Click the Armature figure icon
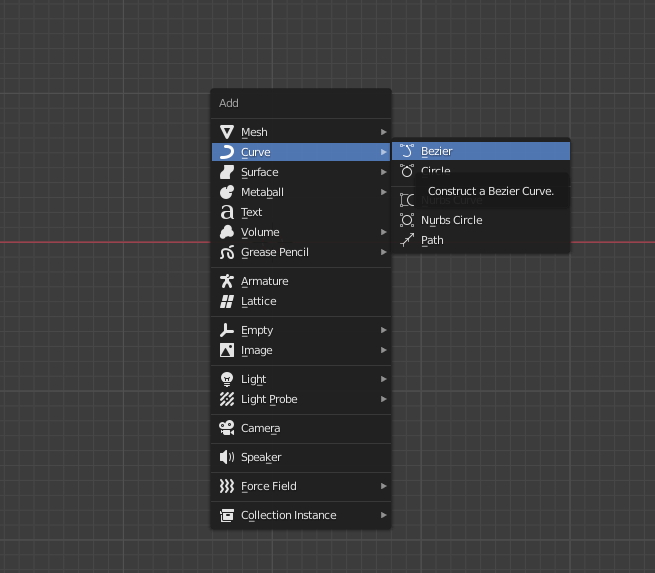Screen dimensions: 655x573 [x=227, y=281]
